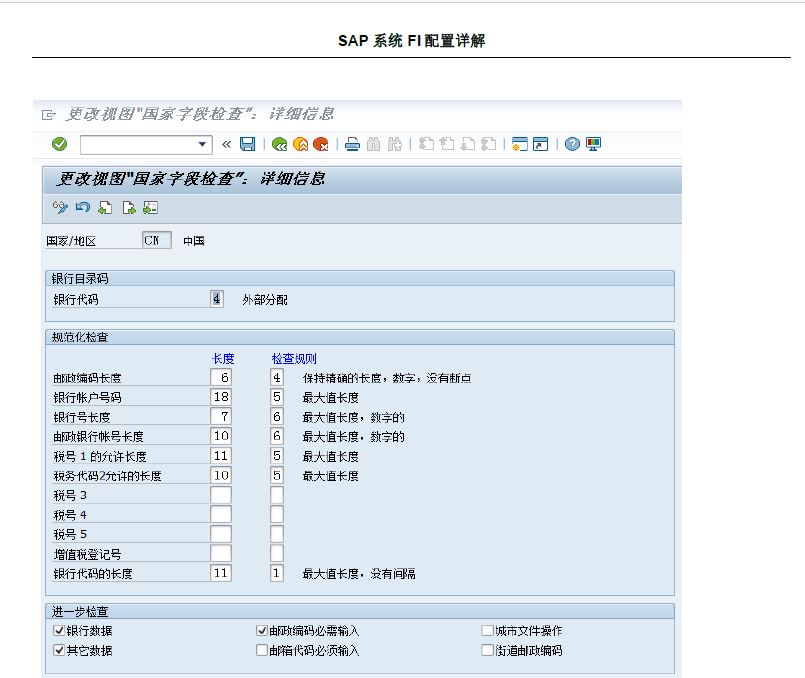Click the empty 税号 4 check rule field
This screenshot has width=805, height=678.
277,514
